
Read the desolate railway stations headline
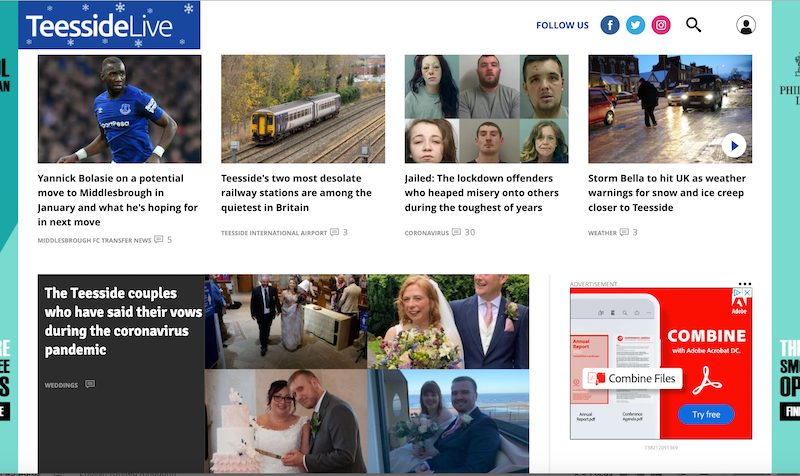pos(296,193)
